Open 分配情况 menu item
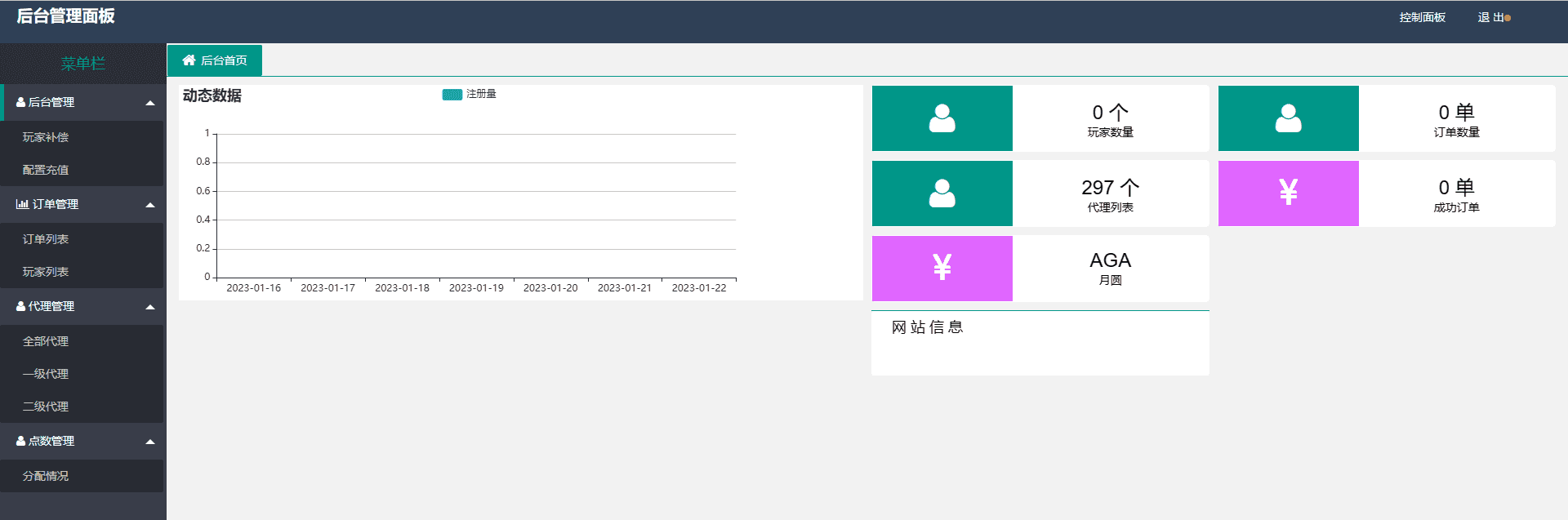The height and width of the screenshot is (520, 1568). tap(82, 476)
